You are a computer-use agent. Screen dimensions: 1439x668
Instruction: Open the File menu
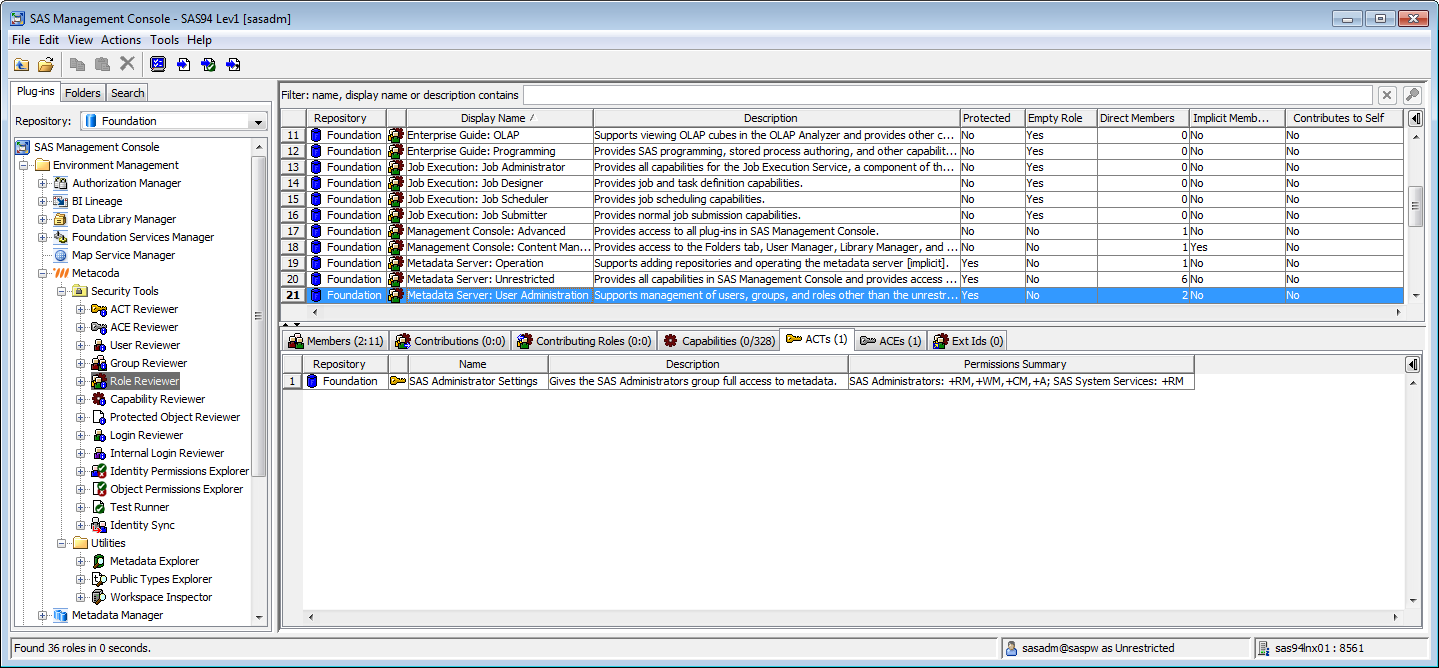pyautogui.click(x=21, y=40)
